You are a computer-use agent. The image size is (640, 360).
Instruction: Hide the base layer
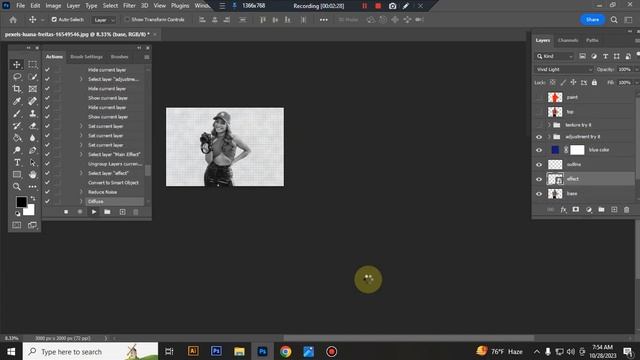(x=539, y=194)
